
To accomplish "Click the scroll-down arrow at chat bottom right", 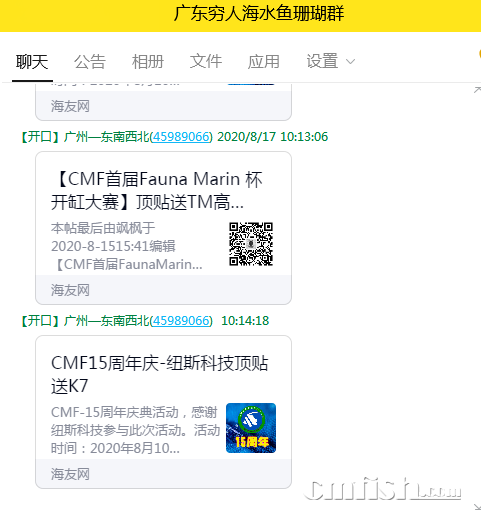I will pyautogui.click(x=477, y=507).
